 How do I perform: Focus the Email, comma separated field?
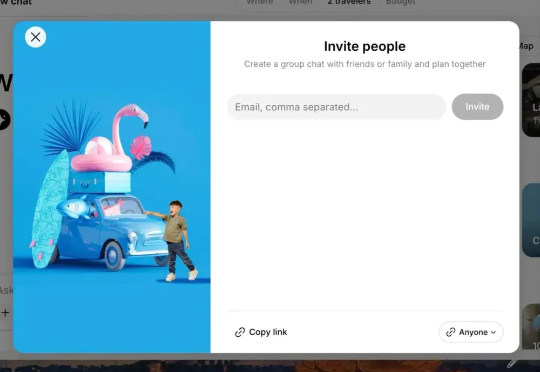(x=336, y=107)
